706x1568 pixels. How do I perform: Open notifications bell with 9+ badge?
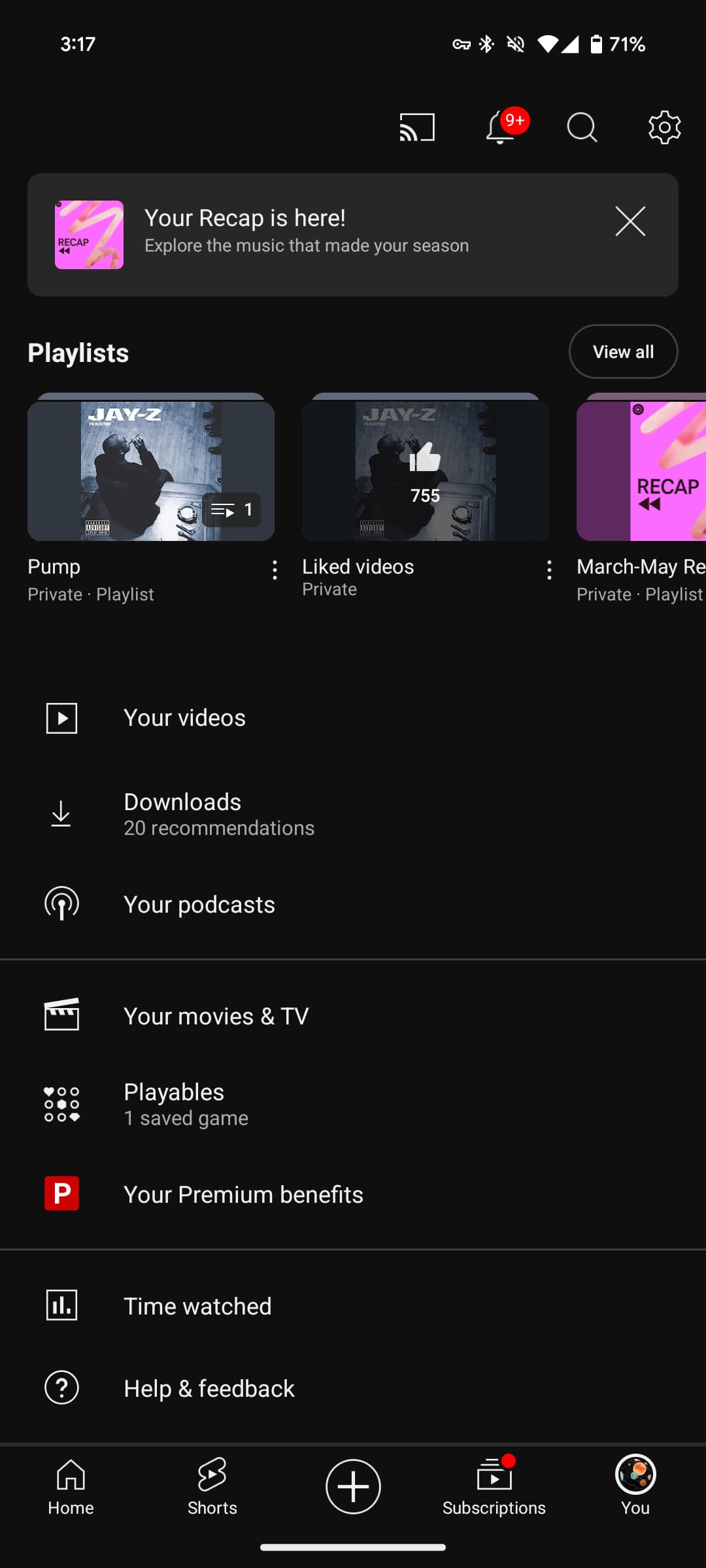(501, 127)
